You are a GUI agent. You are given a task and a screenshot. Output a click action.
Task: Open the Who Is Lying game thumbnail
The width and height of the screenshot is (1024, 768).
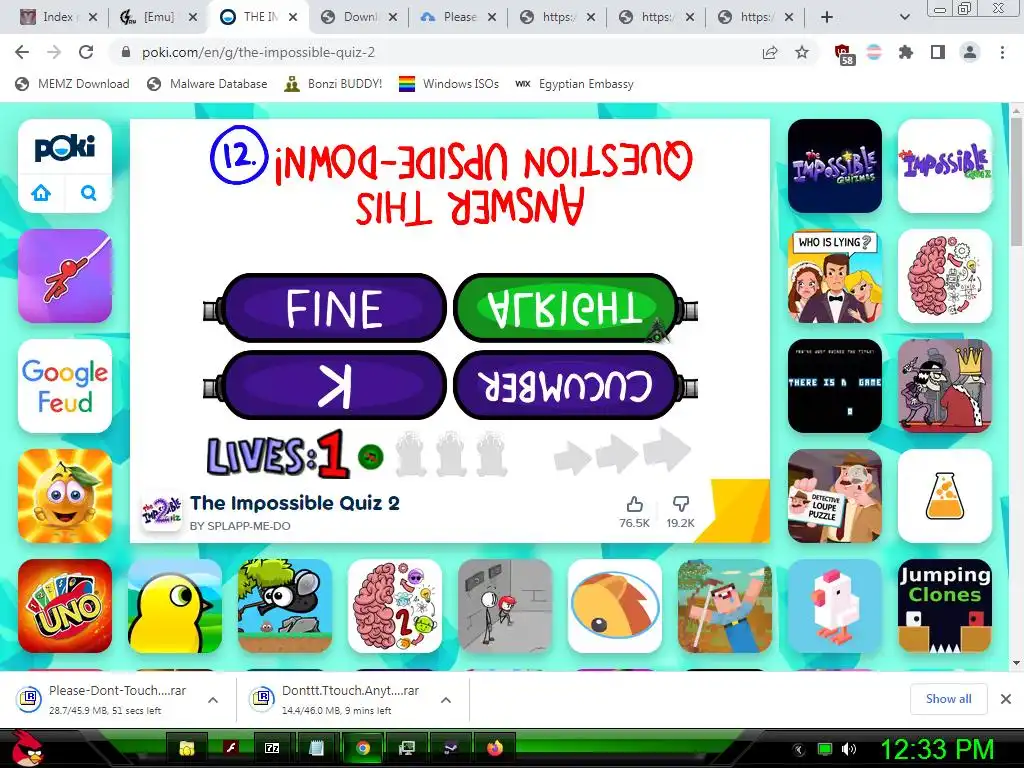click(835, 276)
